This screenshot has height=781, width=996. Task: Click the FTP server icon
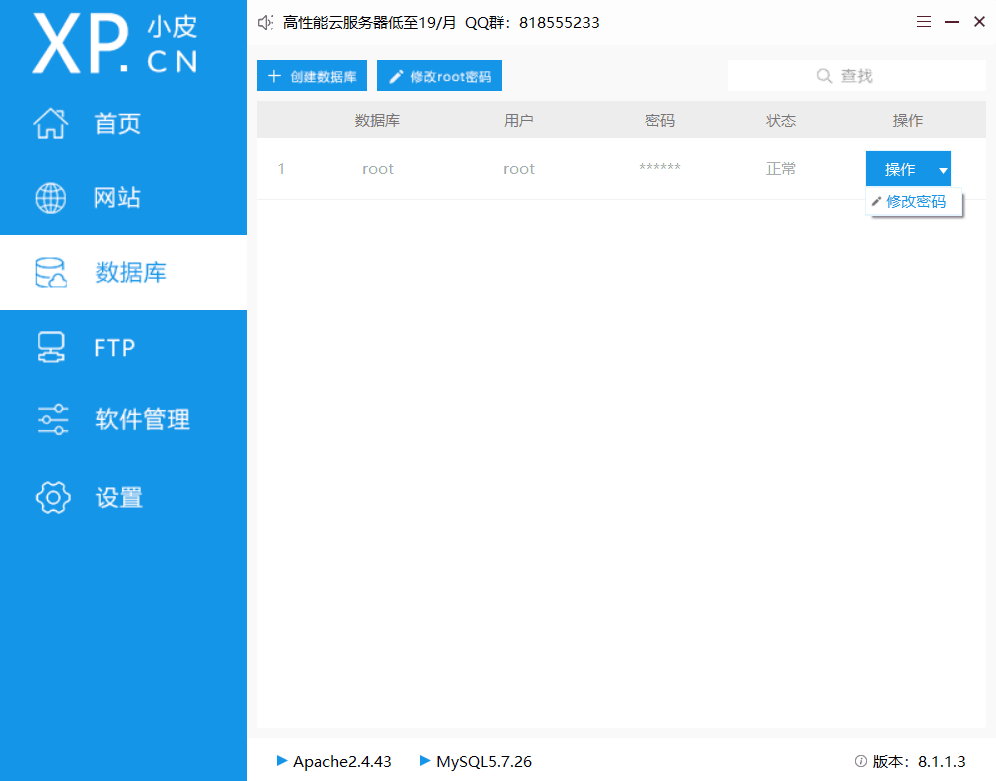tap(51, 347)
